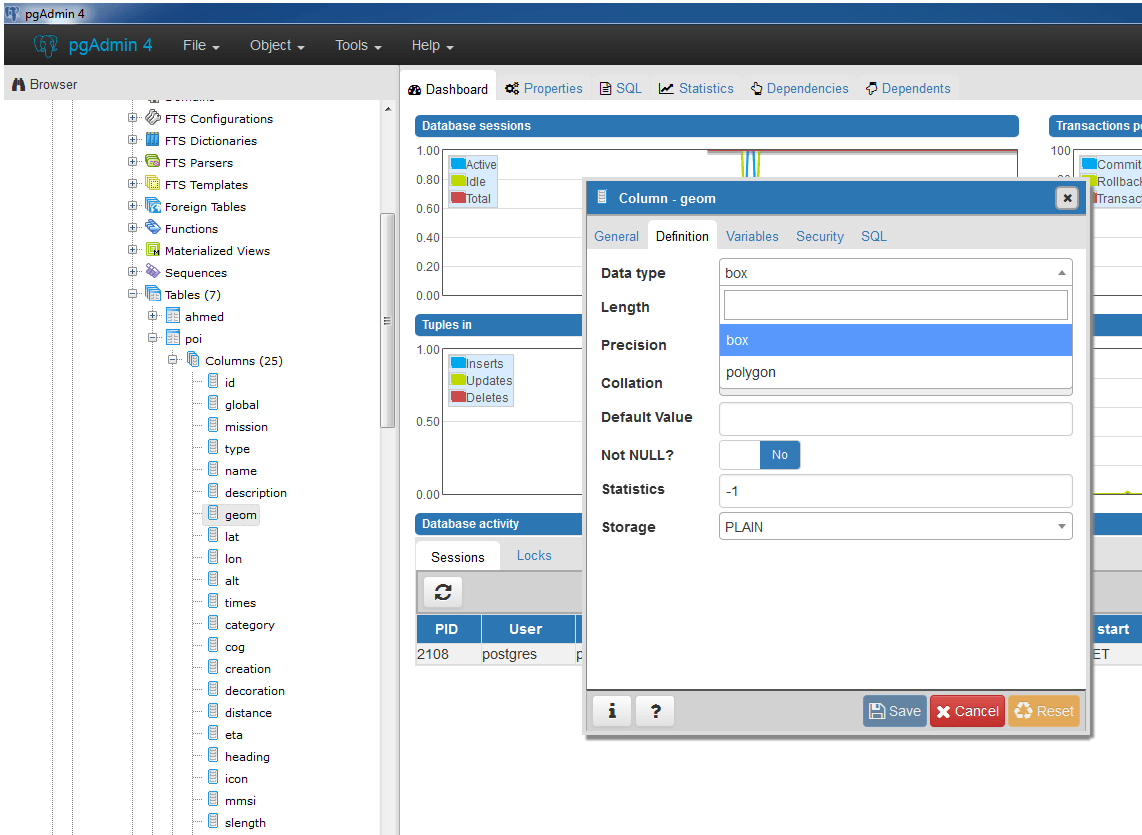Click the FTS Templates icon
This screenshot has width=1142, height=835.
click(x=152, y=183)
